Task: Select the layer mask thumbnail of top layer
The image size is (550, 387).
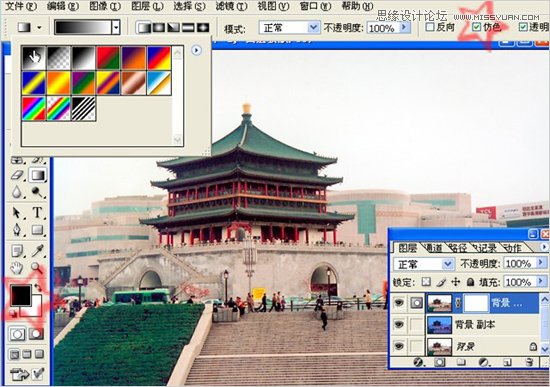Action: click(476, 303)
